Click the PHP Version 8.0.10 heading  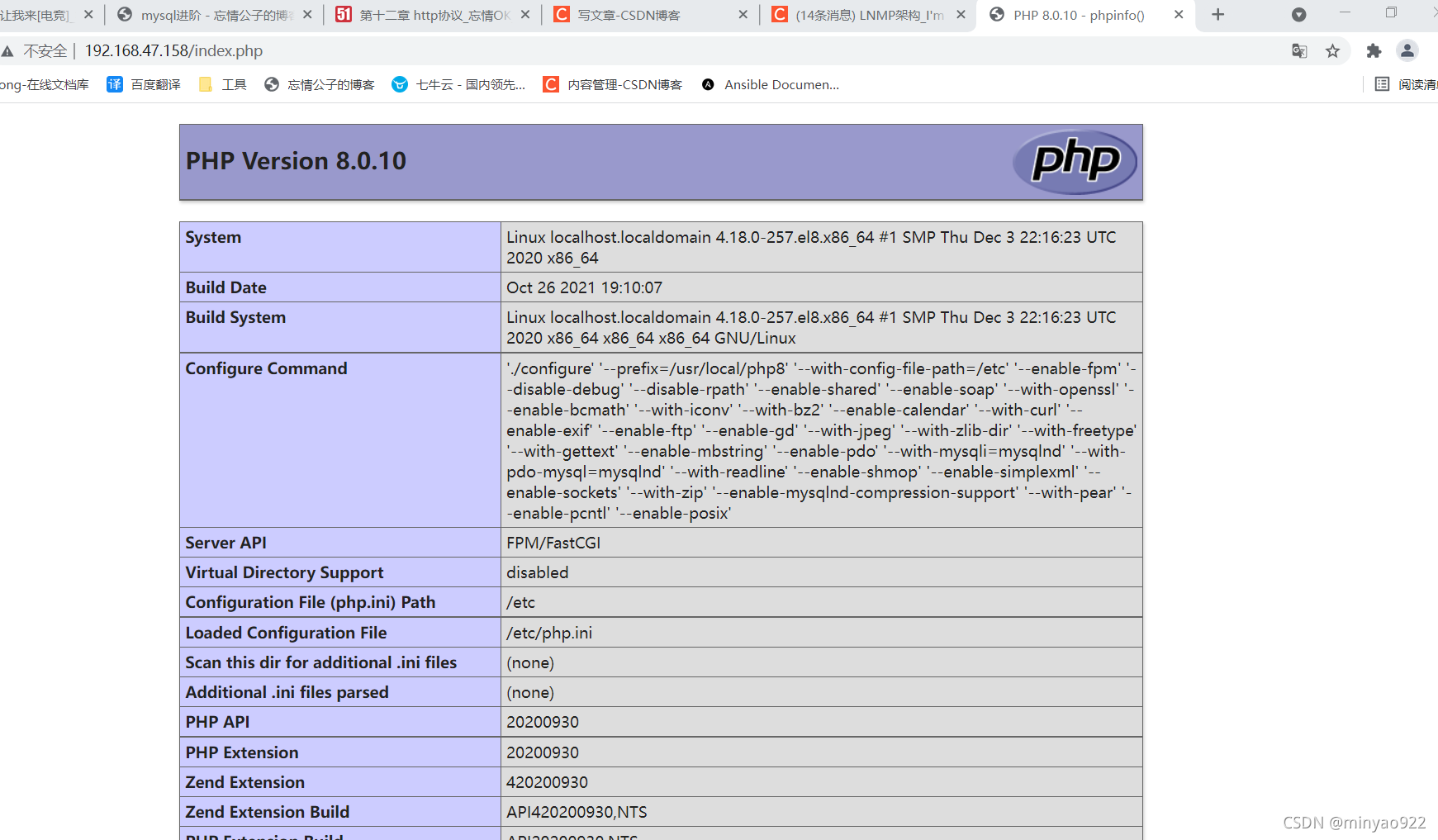coord(296,161)
